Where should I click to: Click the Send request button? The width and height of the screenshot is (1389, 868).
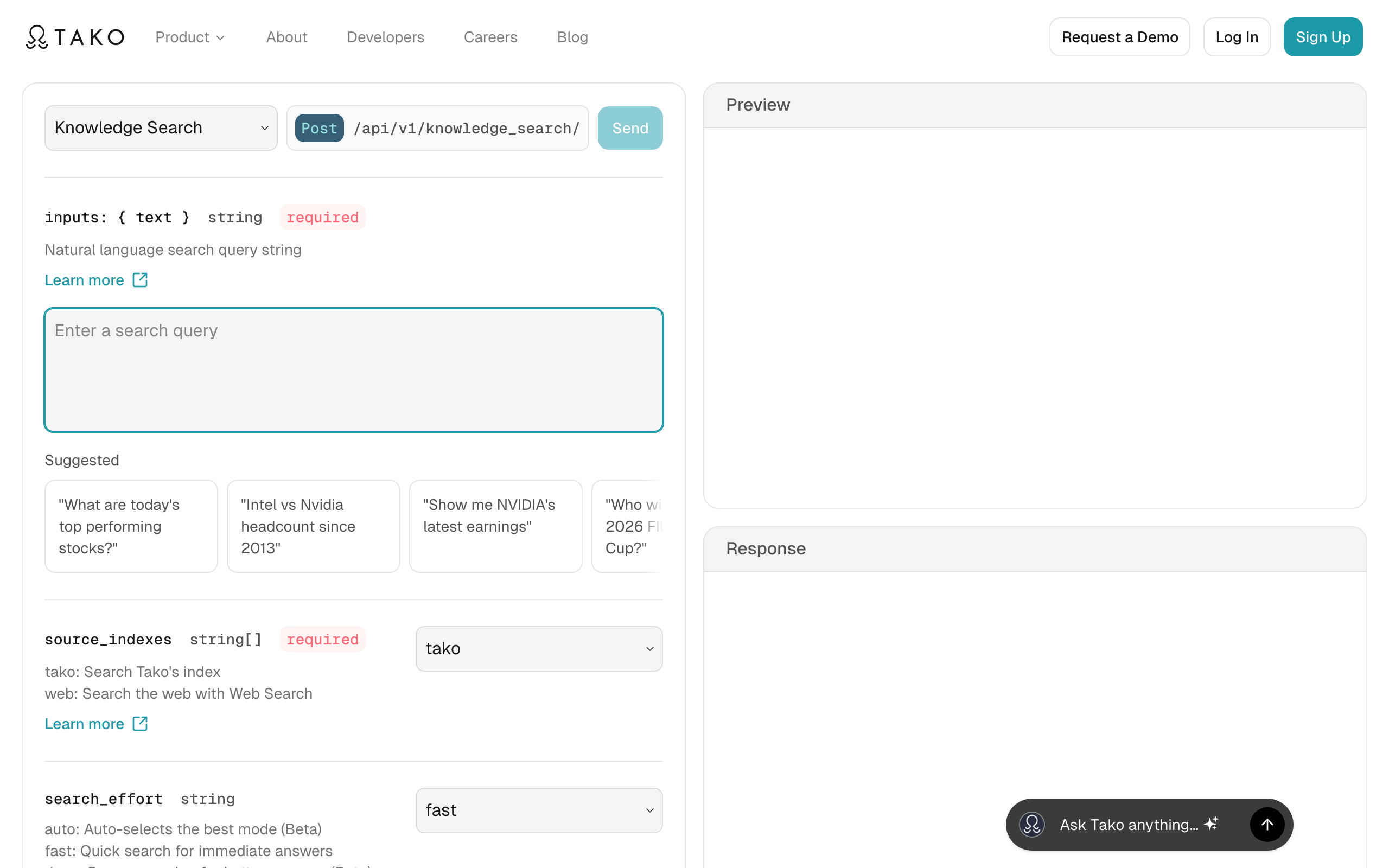point(629,128)
